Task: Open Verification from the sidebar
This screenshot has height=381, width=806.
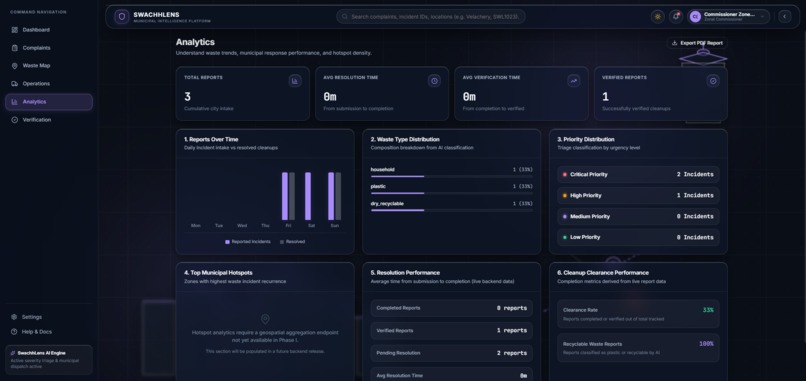Action: 49,120
